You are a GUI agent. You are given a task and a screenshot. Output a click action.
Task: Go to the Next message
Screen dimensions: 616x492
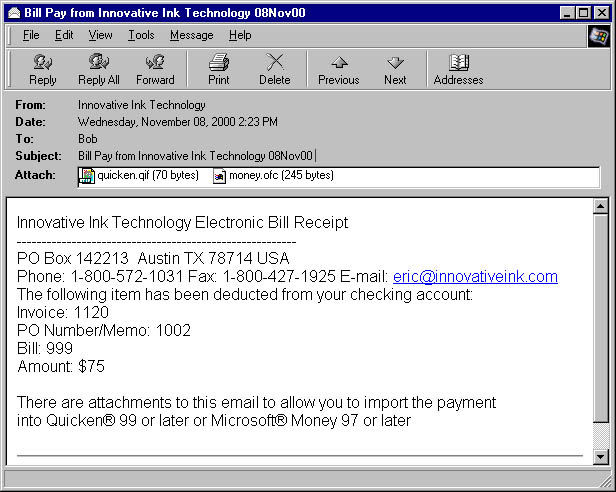[x=395, y=69]
